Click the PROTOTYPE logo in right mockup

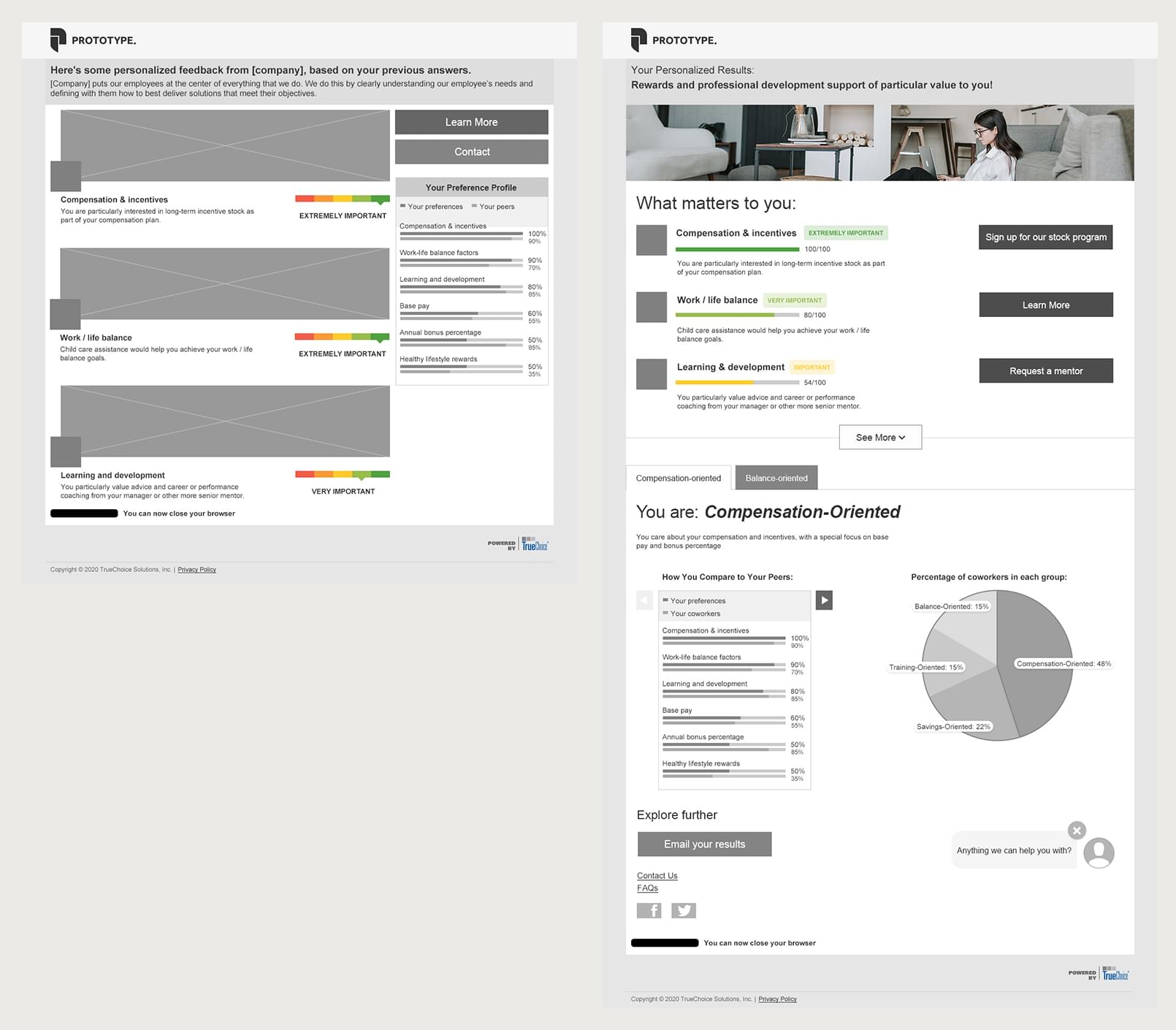pos(673,40)
